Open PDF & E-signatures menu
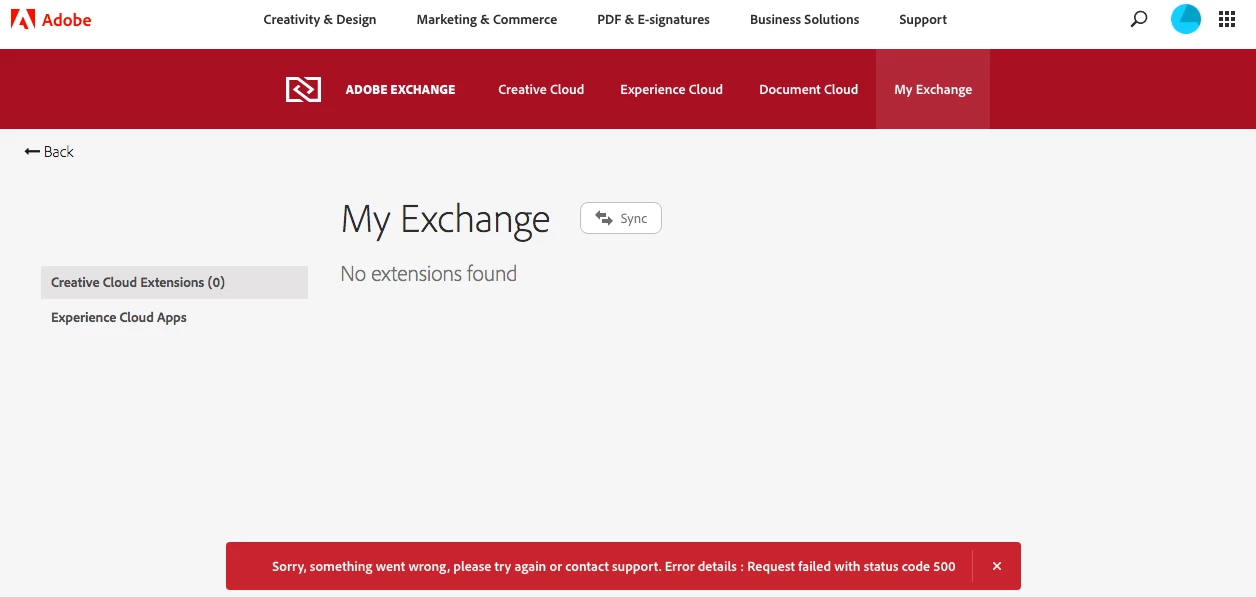1256x597 pixels. tap(653, 19)
